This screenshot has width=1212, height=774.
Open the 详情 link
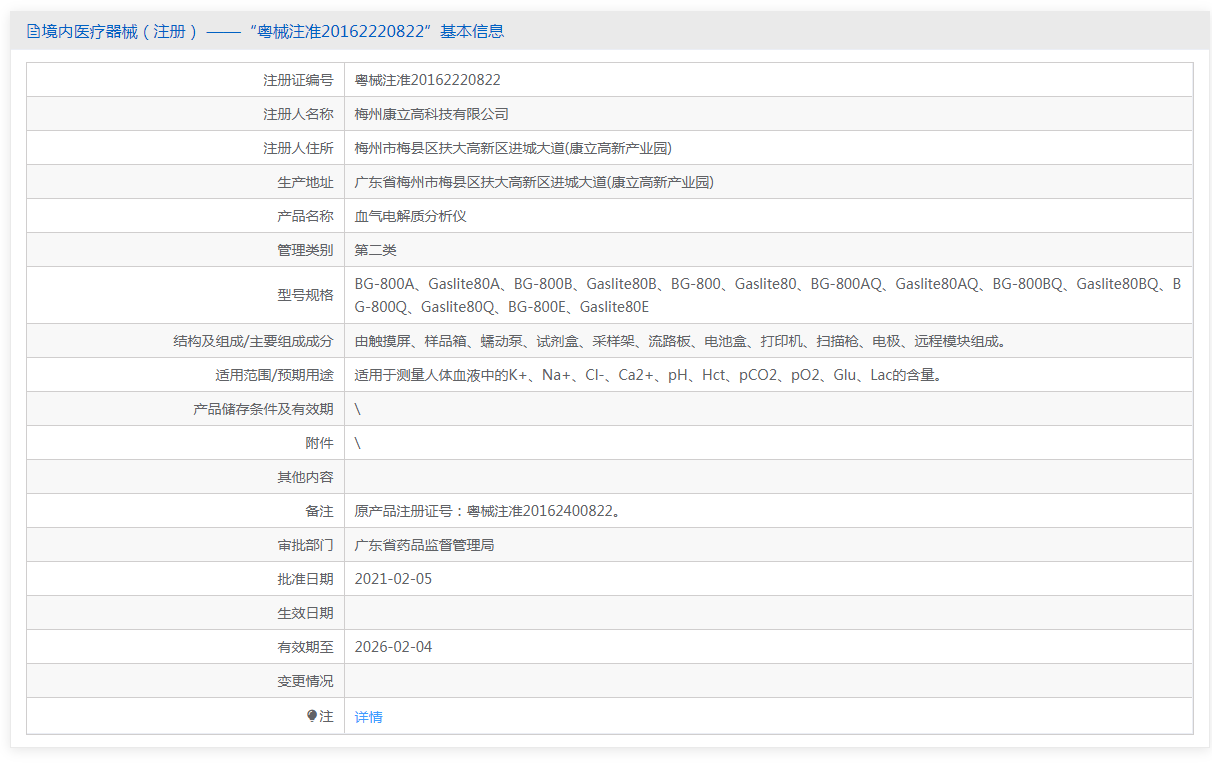pos(368,717)
